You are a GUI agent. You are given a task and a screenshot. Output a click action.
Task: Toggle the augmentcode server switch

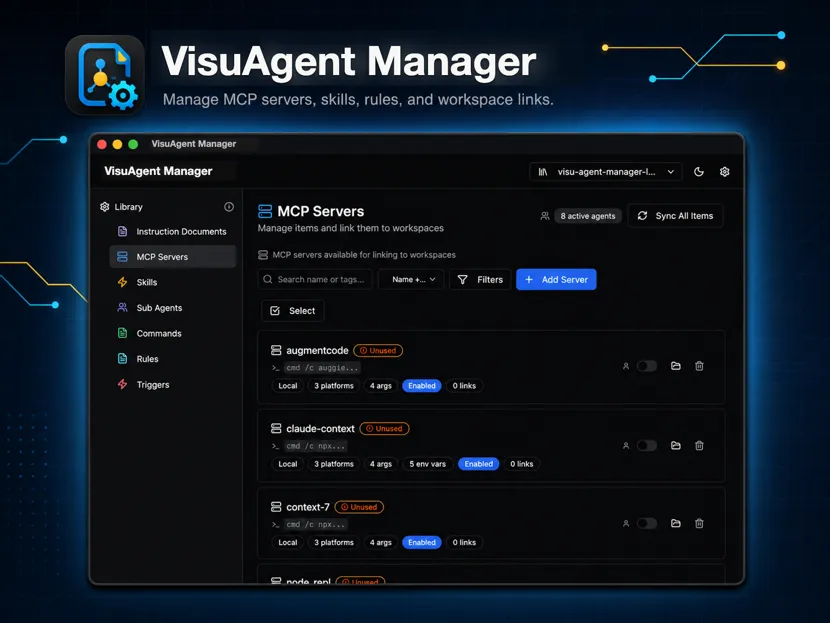[646, 366]
